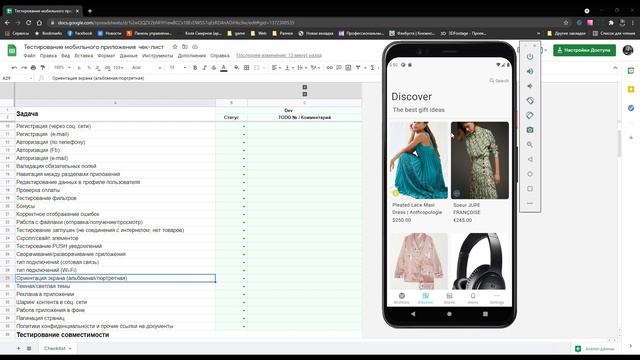The image size is (640, 360).
Task: Open the Вставка menu
Action: tap(84, 56)
